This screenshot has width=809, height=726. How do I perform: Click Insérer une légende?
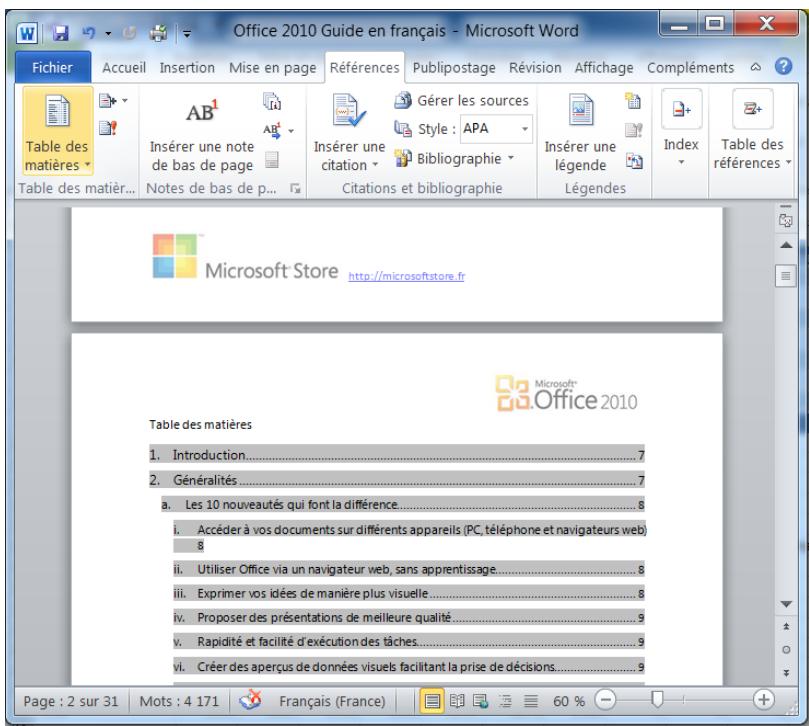tap(580, 132)
